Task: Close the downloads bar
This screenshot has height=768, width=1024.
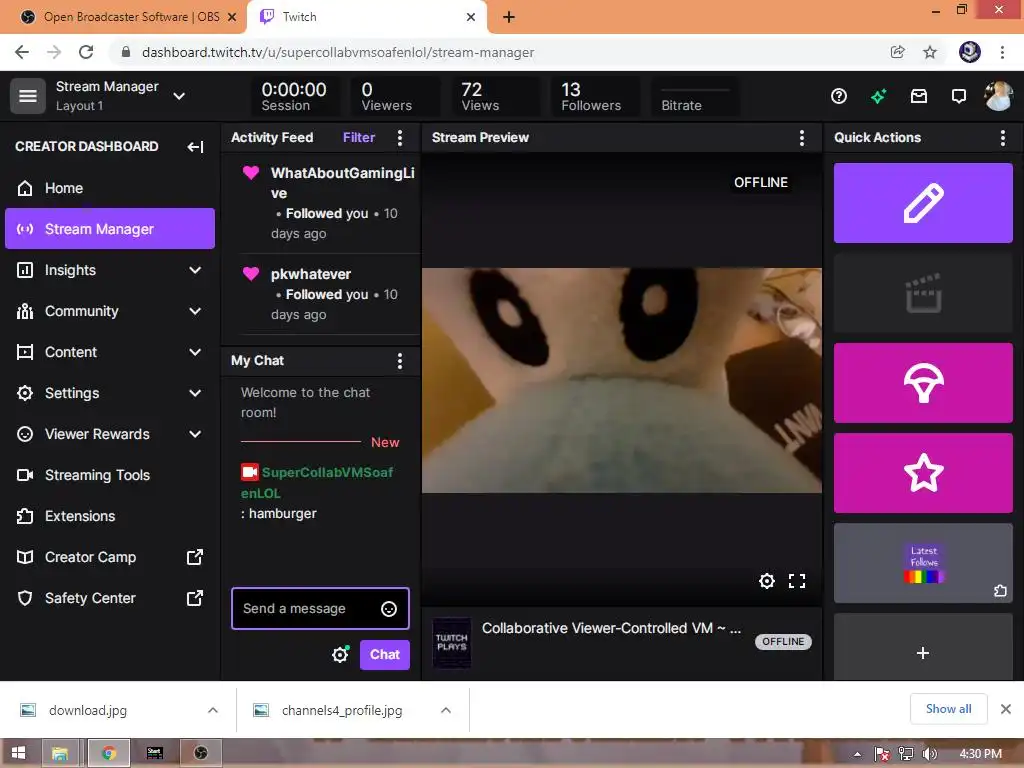Action: [1006, 709]
